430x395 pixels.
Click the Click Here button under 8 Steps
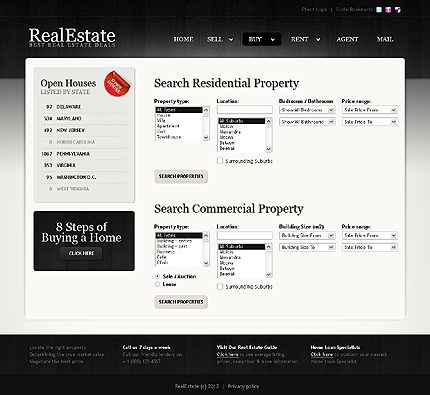tap(81, 253)
